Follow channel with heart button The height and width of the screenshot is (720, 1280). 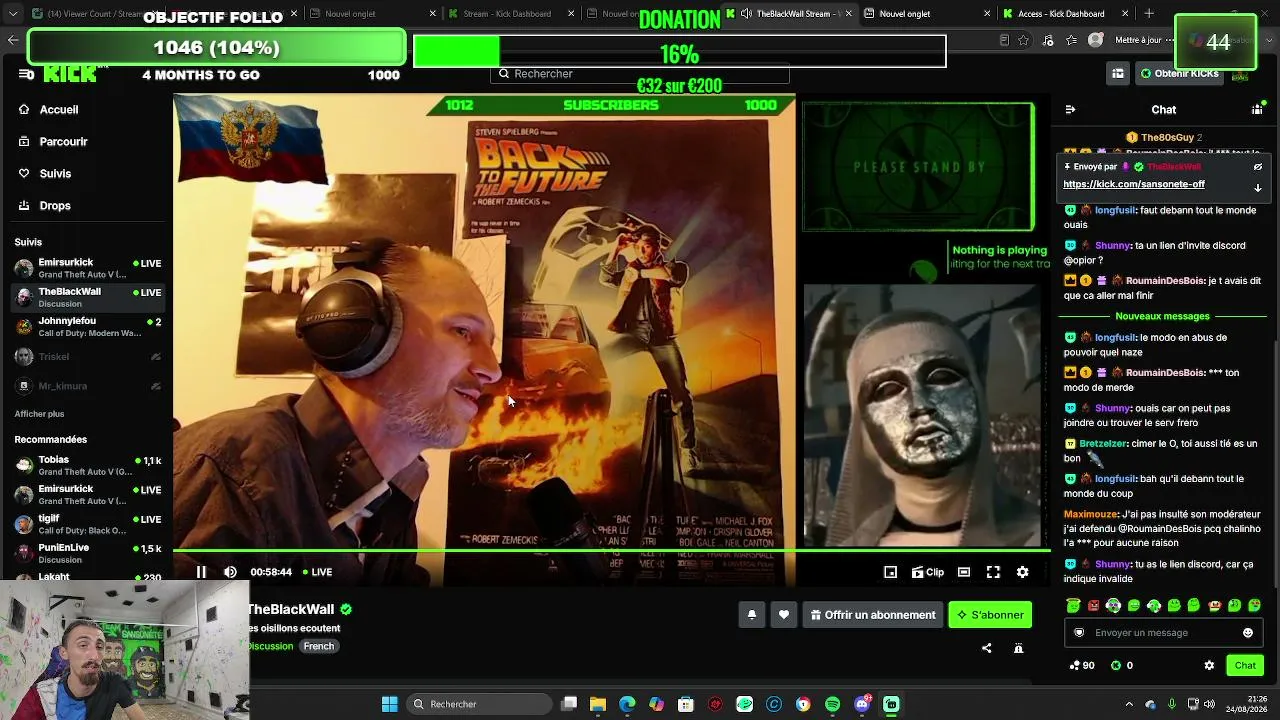(784, 615)
